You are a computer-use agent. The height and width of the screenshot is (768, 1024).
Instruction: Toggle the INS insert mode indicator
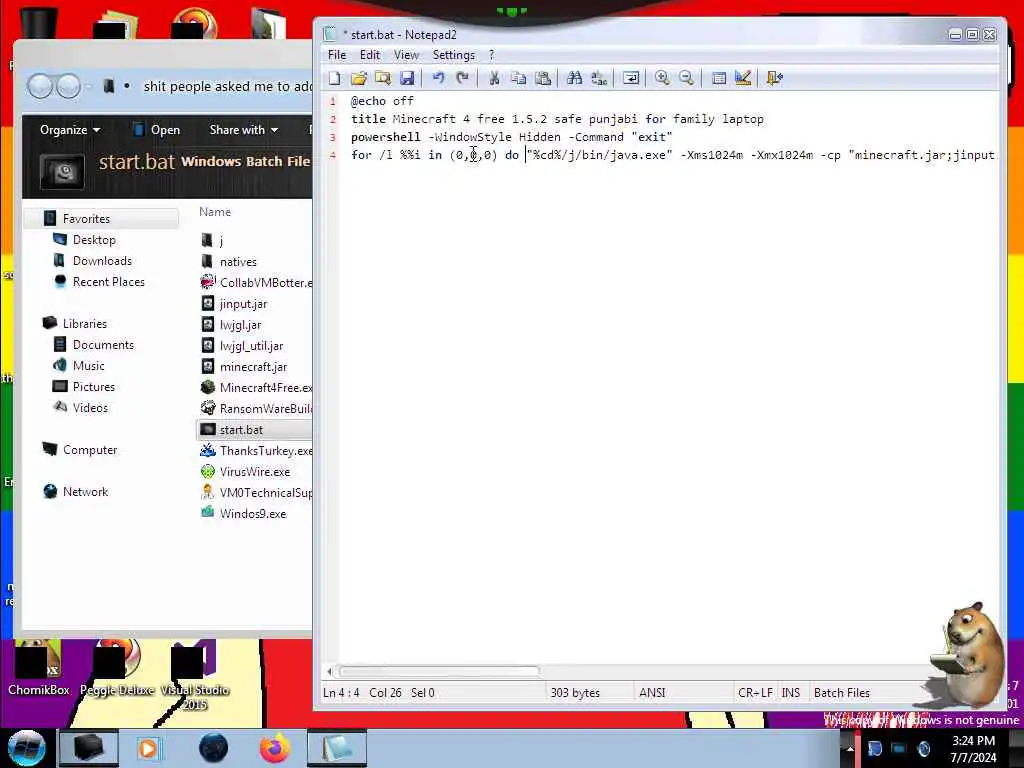click(x=790, y=692)
